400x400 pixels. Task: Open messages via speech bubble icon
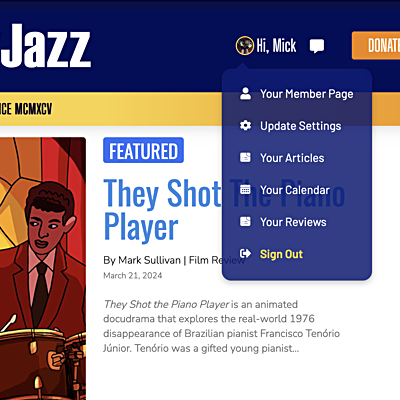[x=317, y=46]
